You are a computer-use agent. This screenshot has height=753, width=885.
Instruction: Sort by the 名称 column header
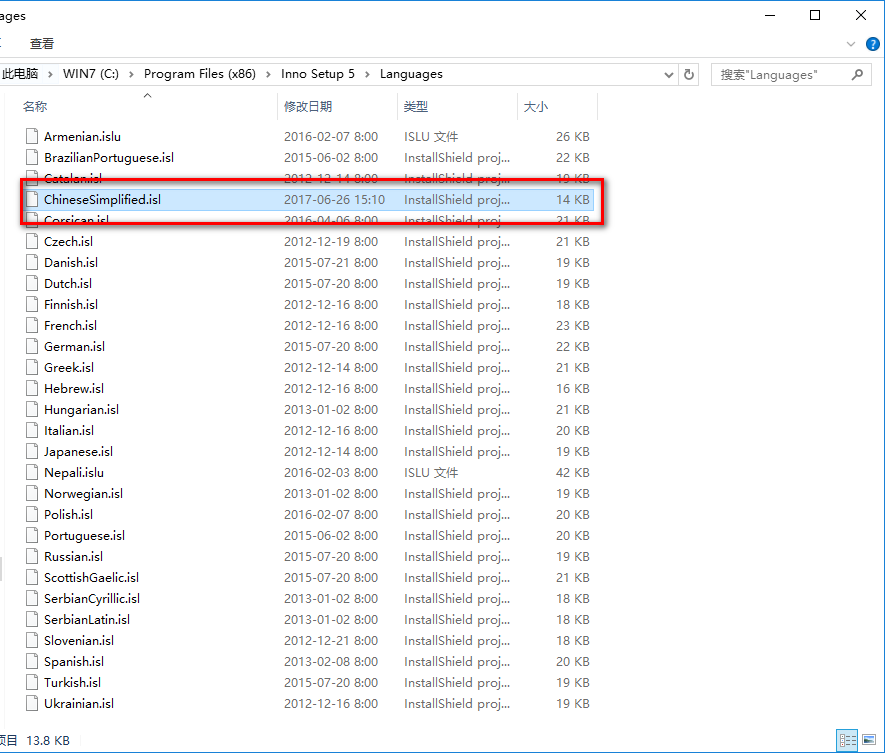(35, 107)
